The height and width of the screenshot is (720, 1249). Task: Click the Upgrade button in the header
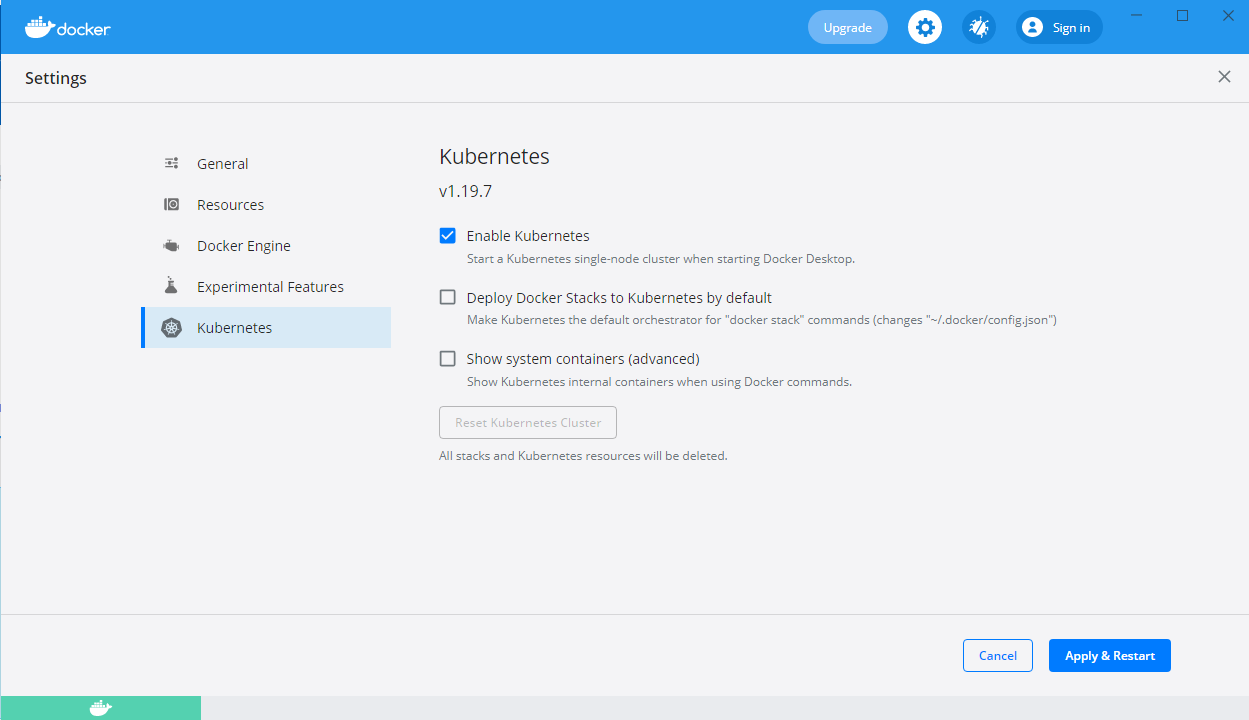[x=847, y=27]
